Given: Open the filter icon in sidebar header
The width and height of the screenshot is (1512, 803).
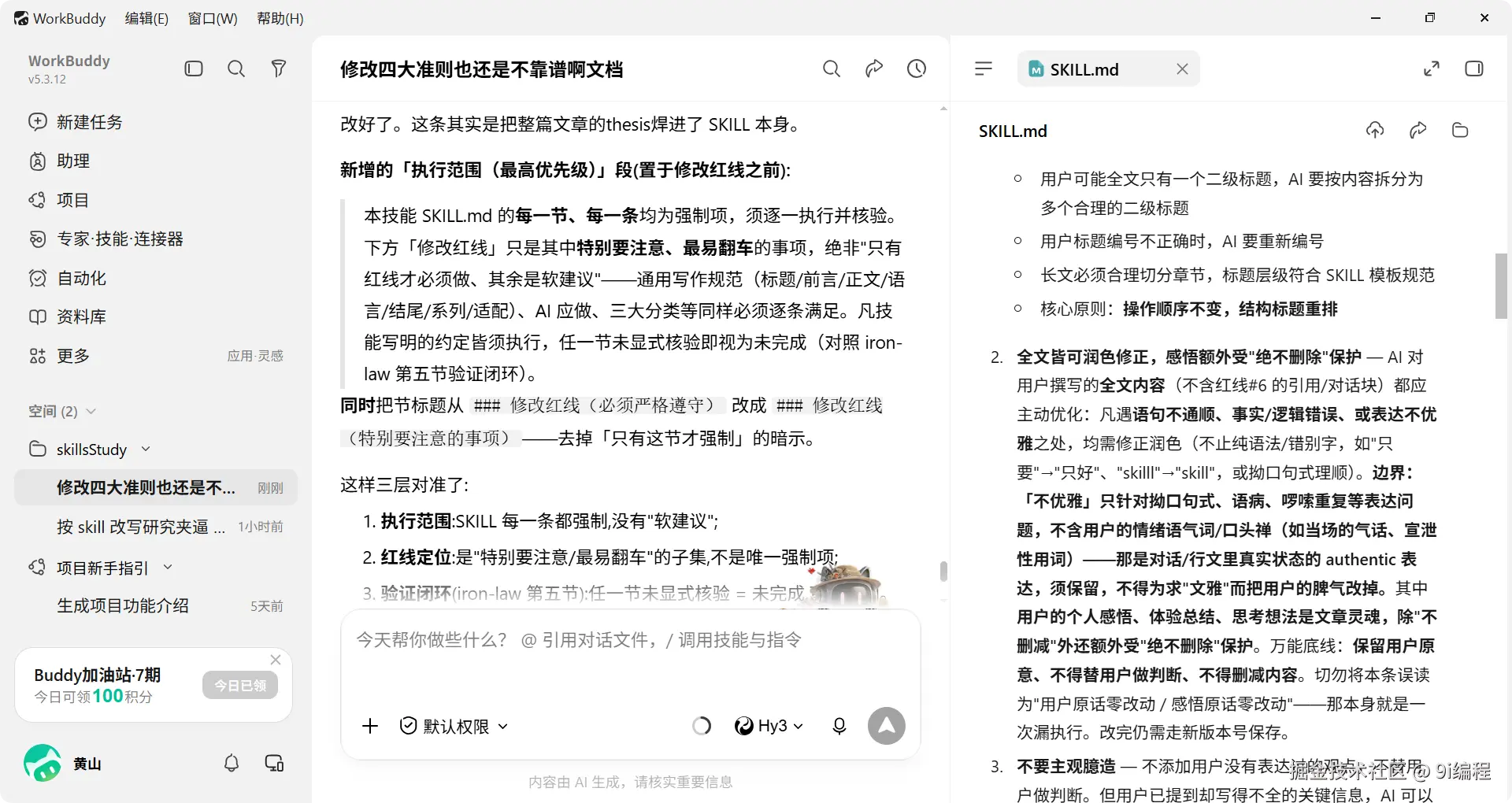Looking at the screenshot, I should (279, 68).
